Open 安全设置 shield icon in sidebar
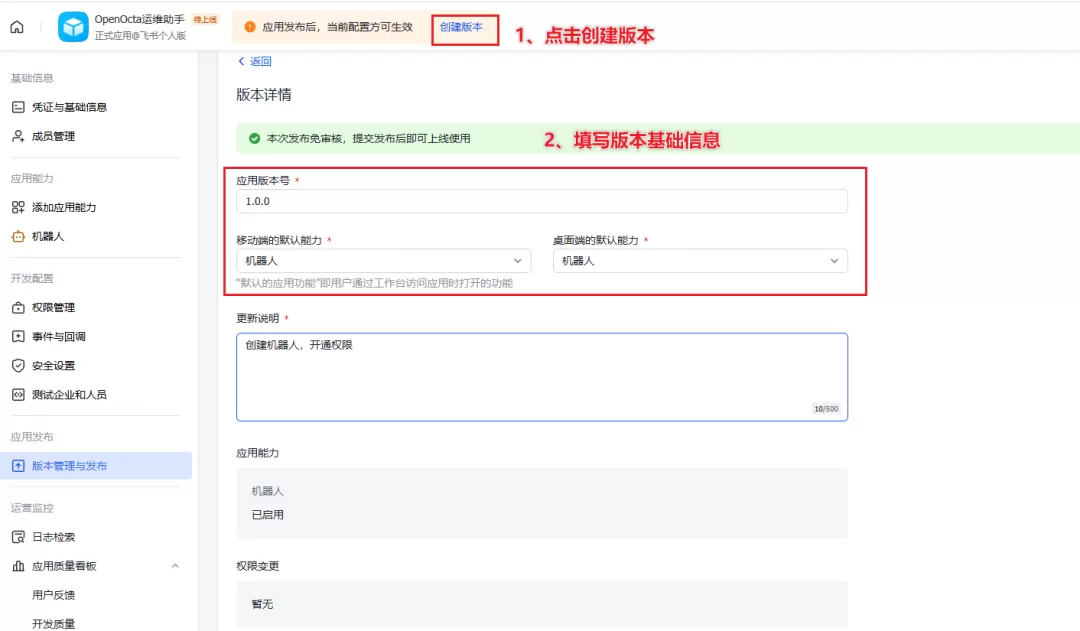The width and height of the screenshot is (1080, 631). click(x=19, y=366)
